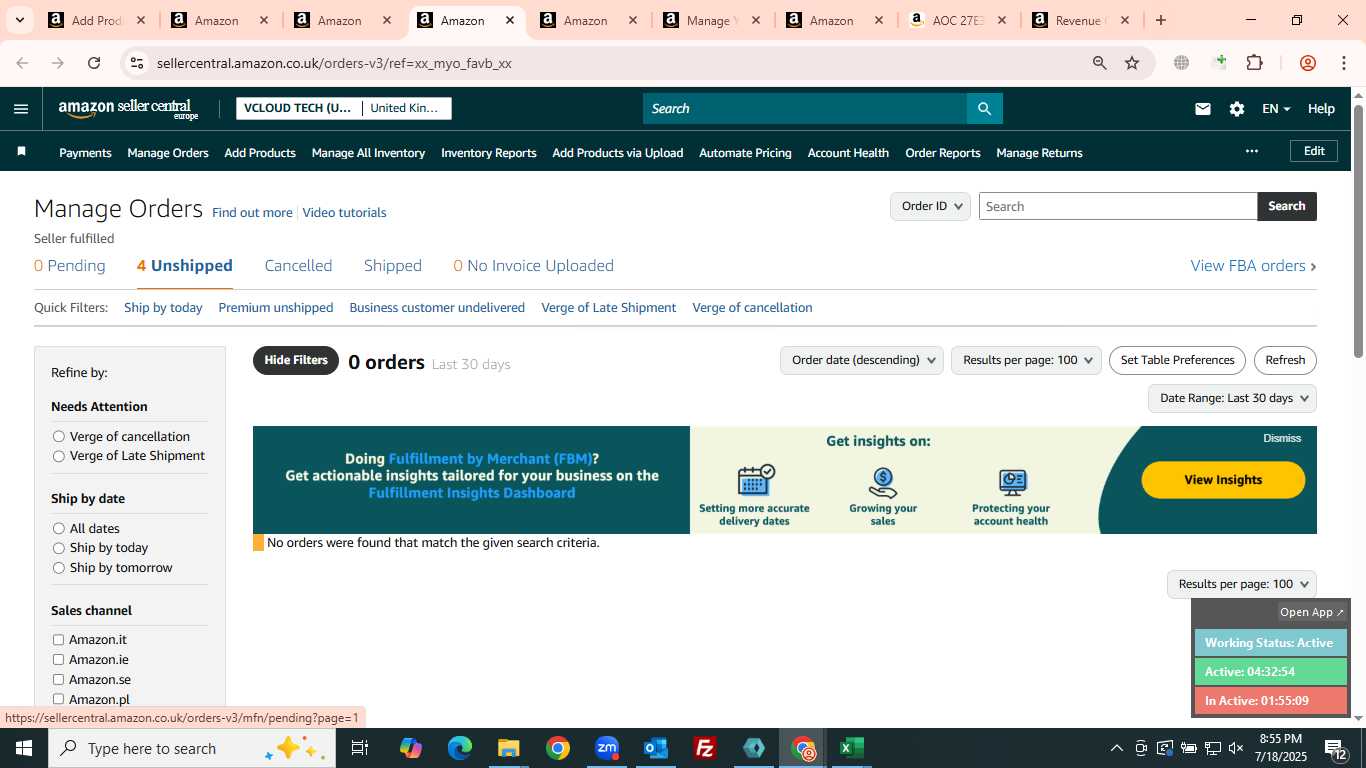Open the three-dot more menu in navigation bar

(x=1251, y=151)
